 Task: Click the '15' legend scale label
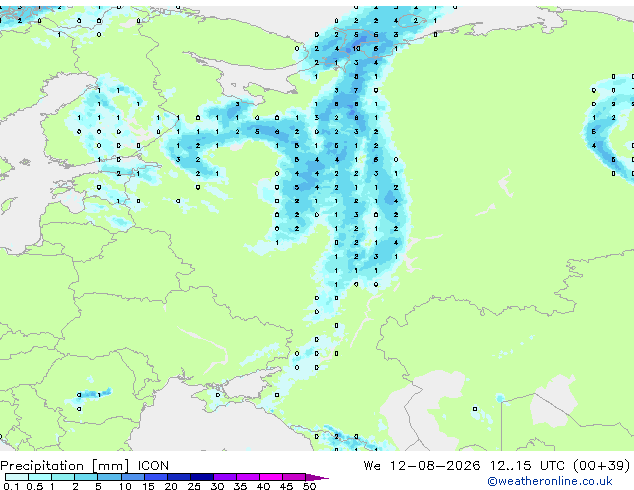point(148,486)
